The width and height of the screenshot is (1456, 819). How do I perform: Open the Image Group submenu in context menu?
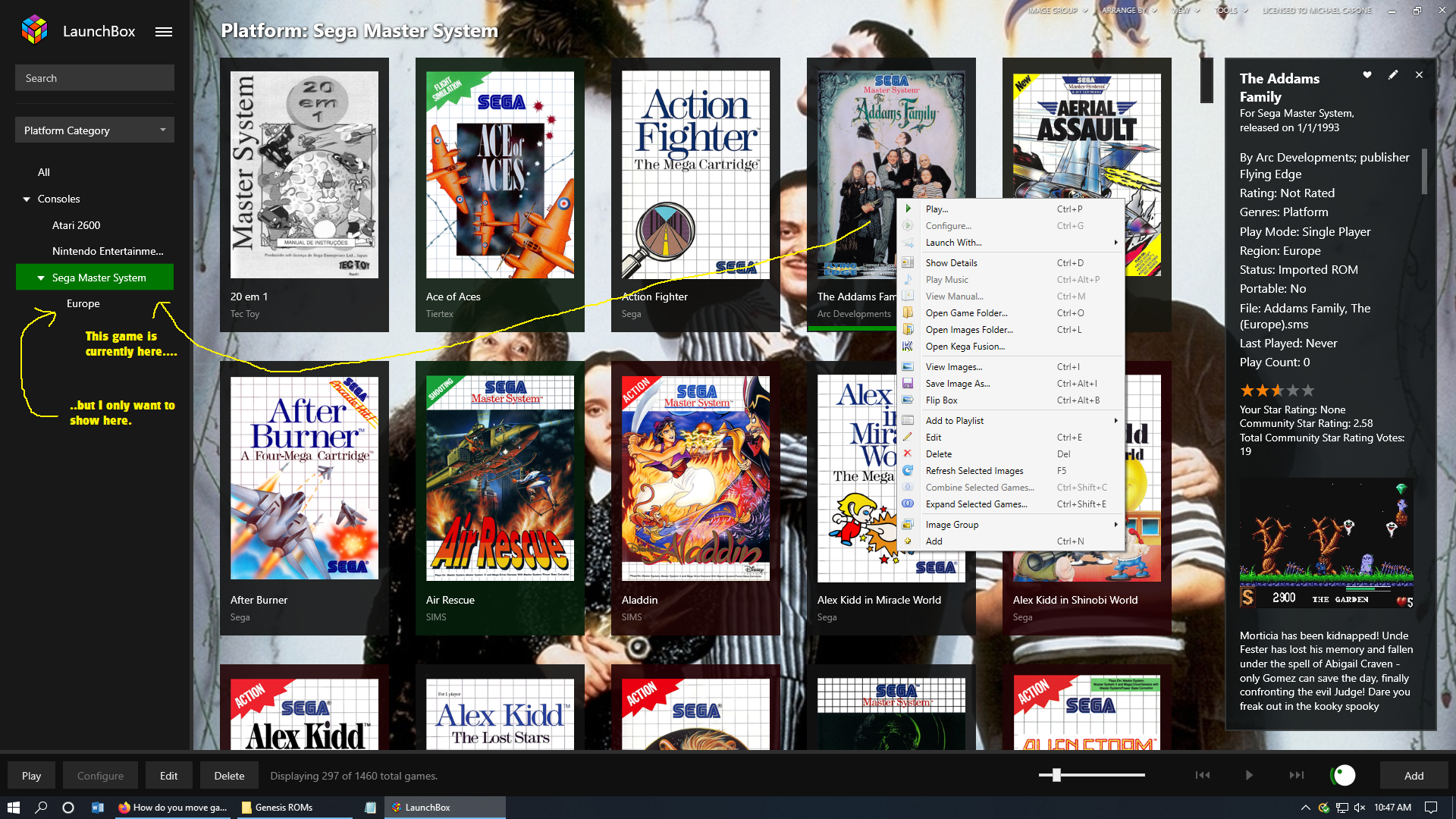[x=1010, y=524]
